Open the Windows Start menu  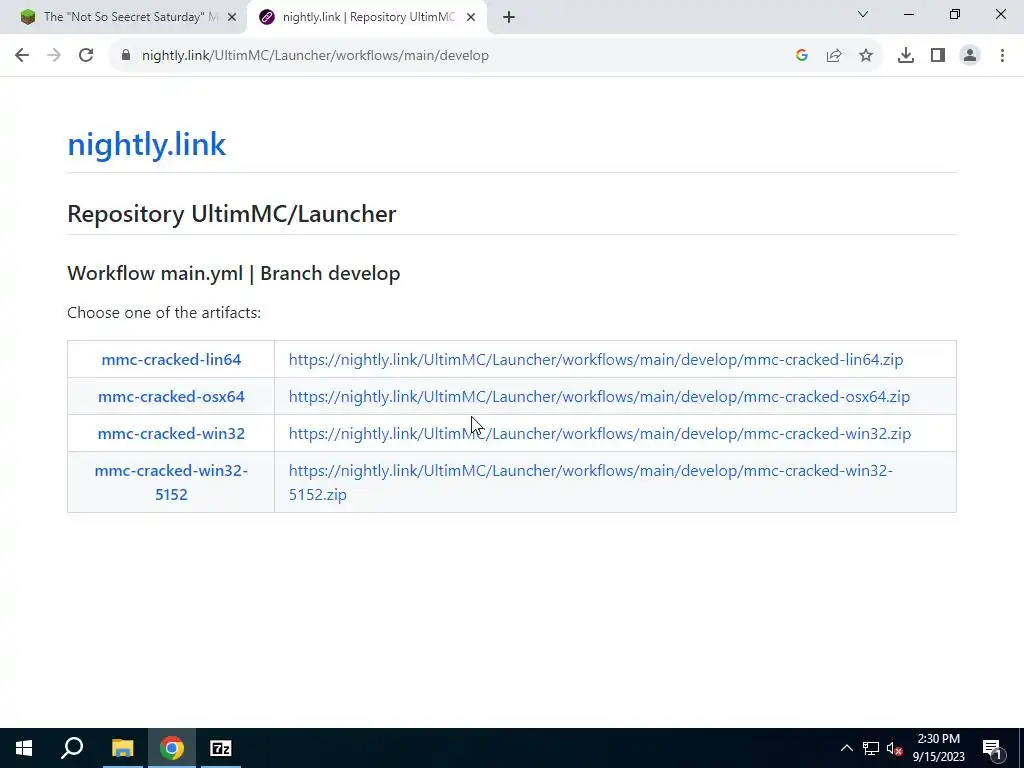click(x=24, y=748)
